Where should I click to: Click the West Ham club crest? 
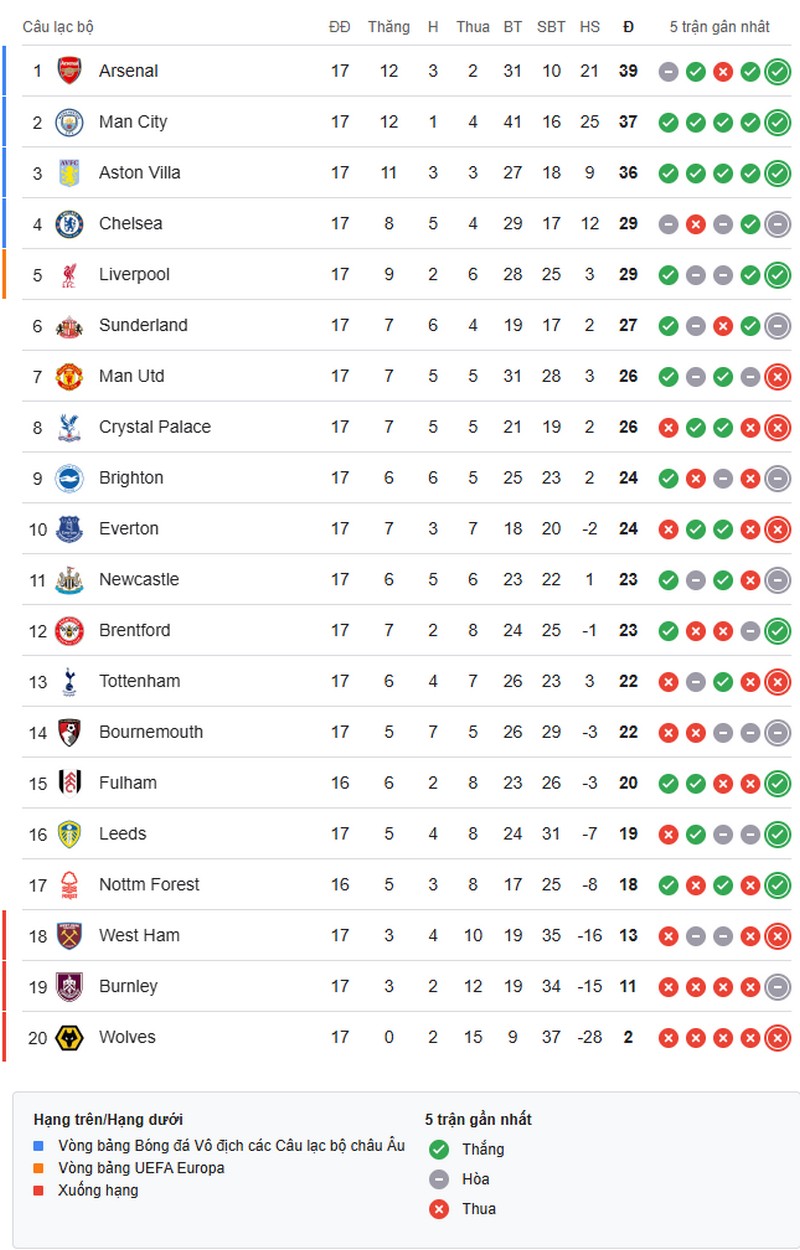pyautogui.click(x=69, y=936)
